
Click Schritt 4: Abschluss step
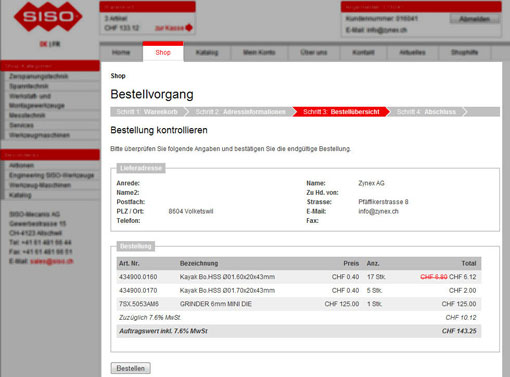click(x=426, y=112)
